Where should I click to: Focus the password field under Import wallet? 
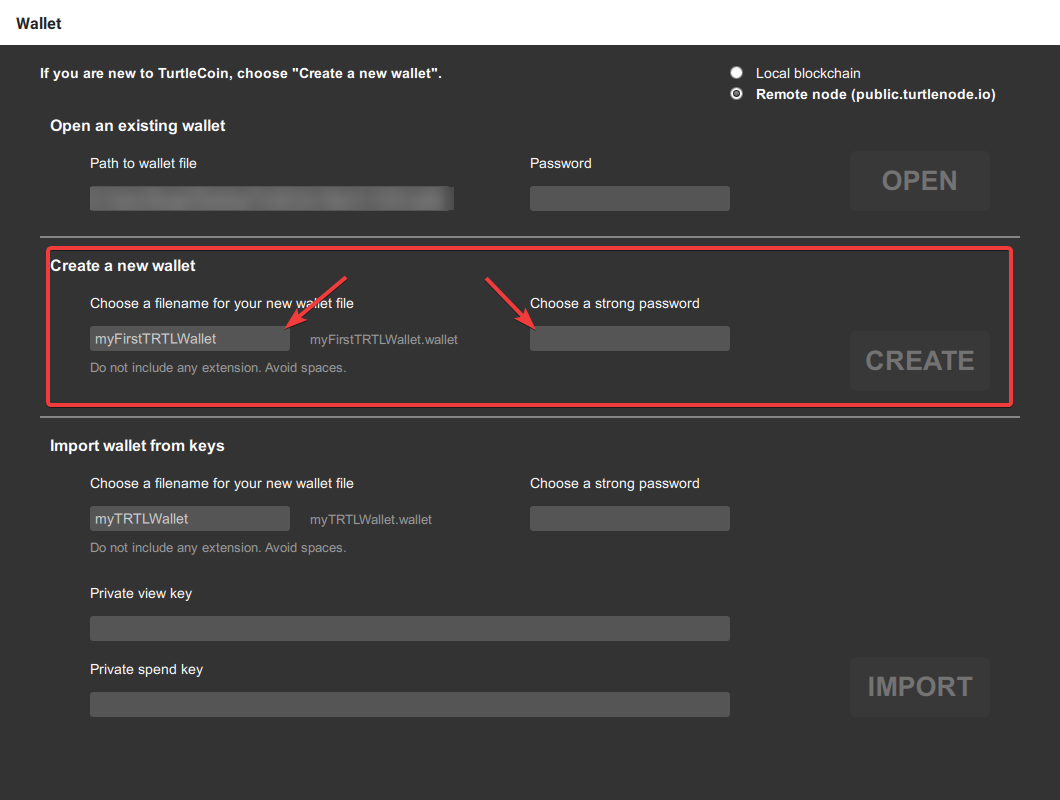click(629, 519)
